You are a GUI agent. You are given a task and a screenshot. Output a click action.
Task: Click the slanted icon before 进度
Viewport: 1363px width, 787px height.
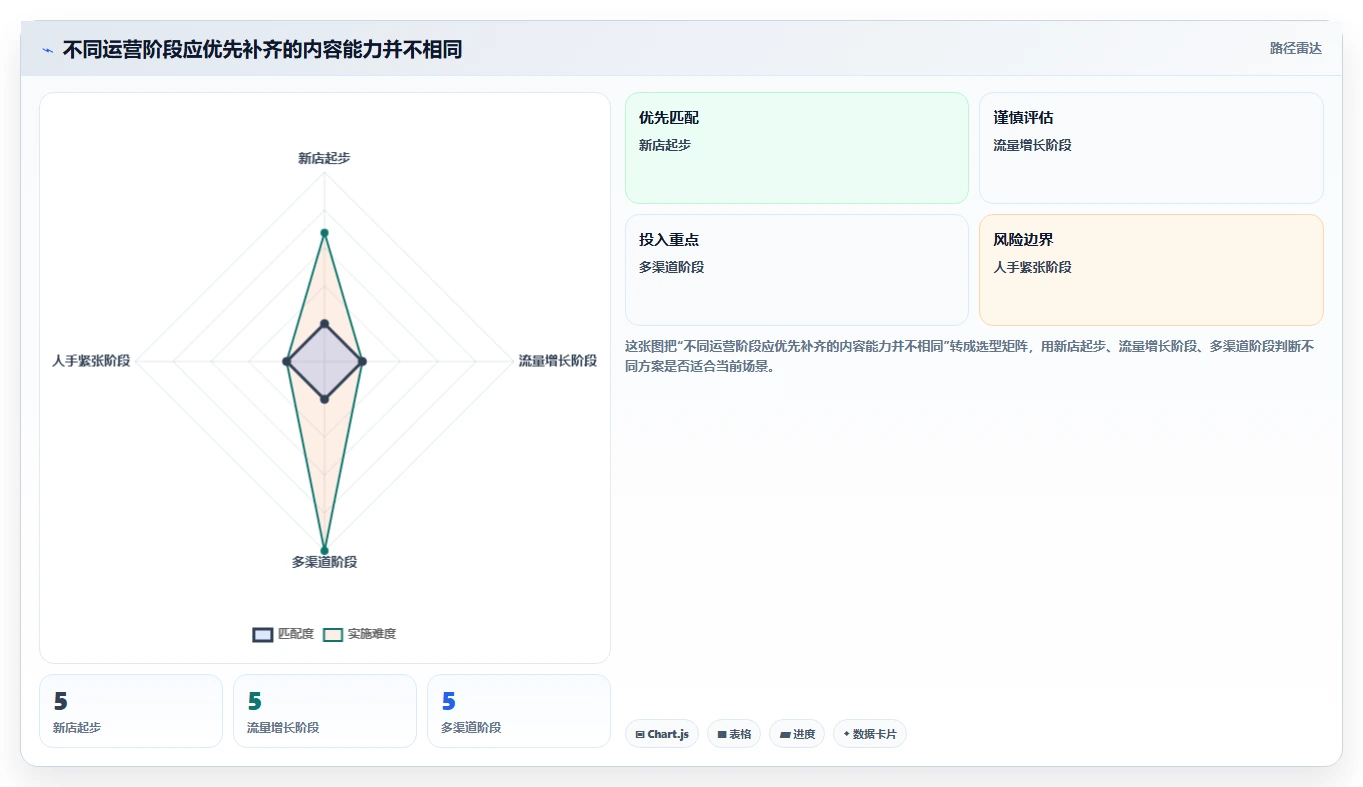coord(786,735)
